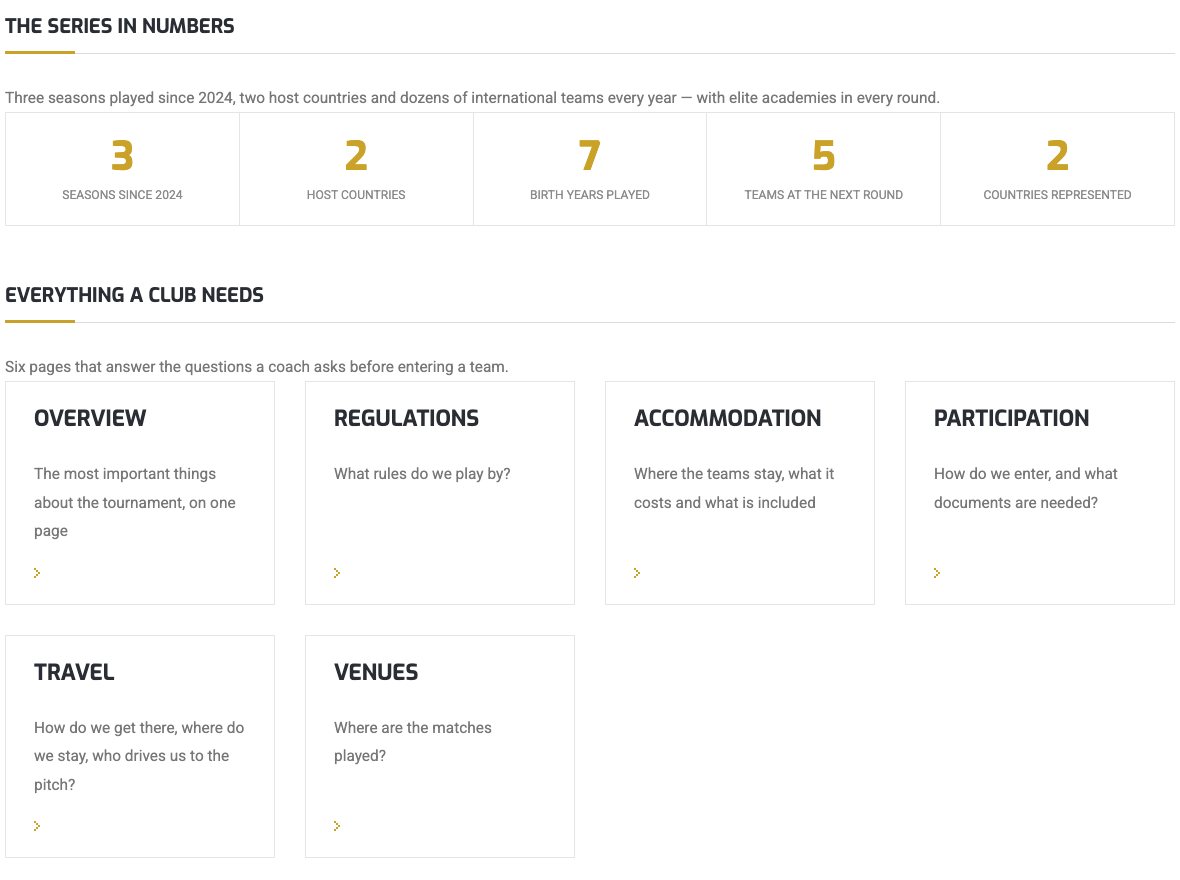Viewport: 1180px width, 880px height.
Task: Click the arrow icon in the Participation card
Action: click(x=937, y=573)
